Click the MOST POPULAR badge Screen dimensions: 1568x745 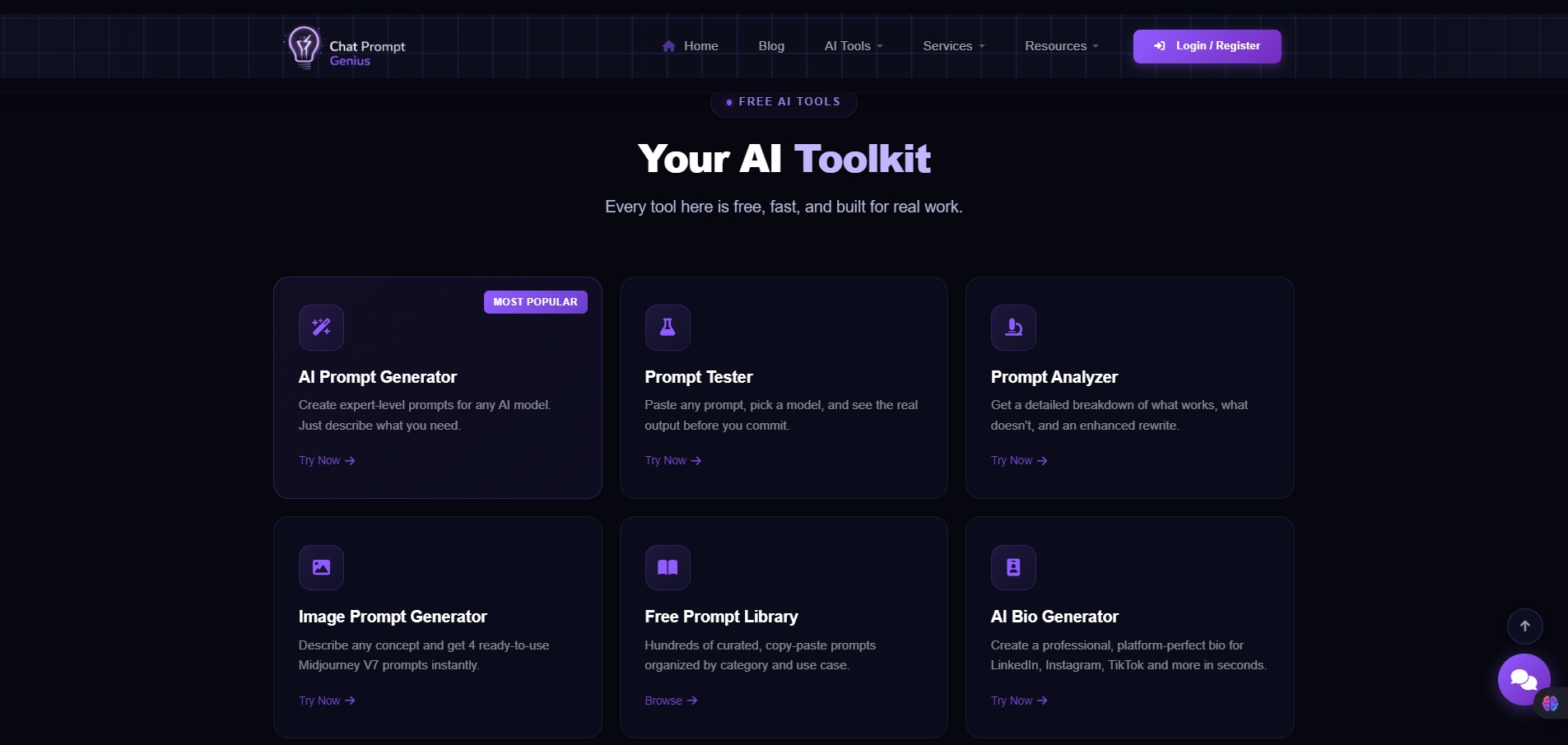(535, 301)
